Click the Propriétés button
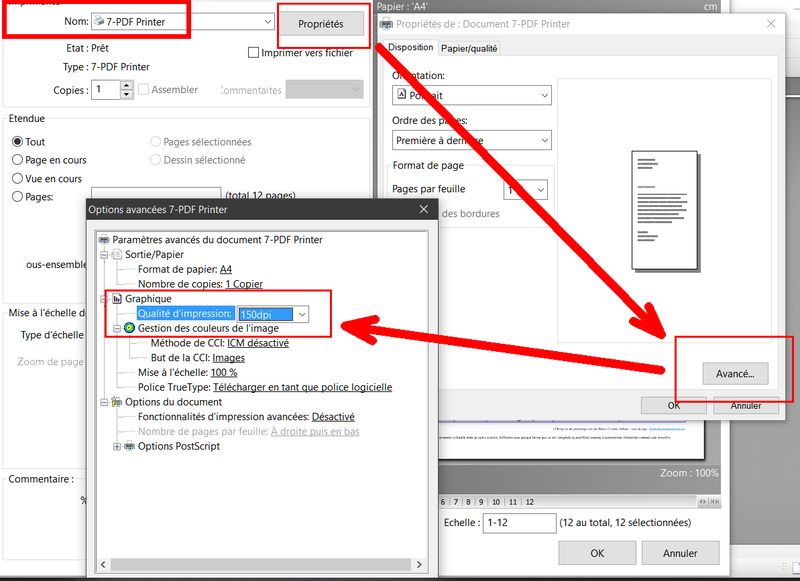Viewport: 800px width, 581px height. (320, 24)
